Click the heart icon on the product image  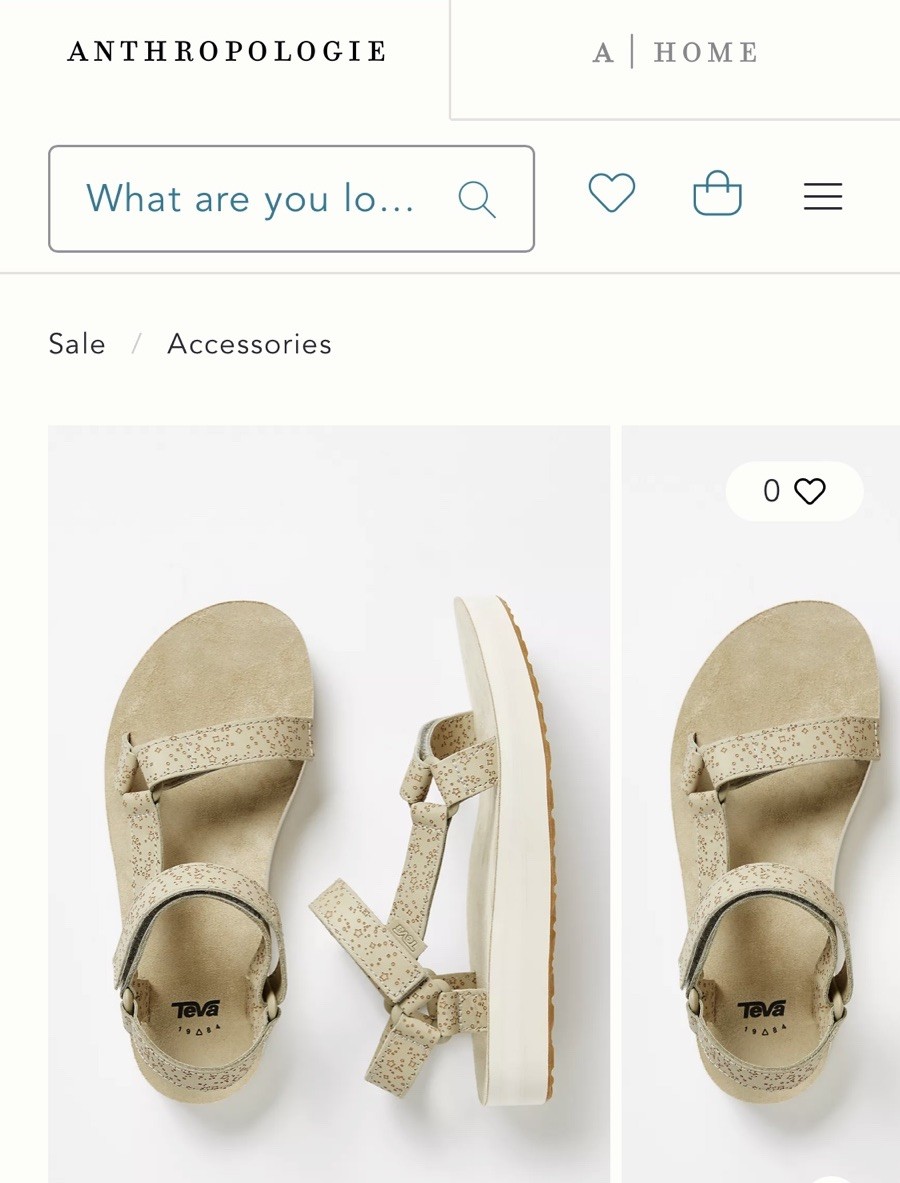(810, 491)
